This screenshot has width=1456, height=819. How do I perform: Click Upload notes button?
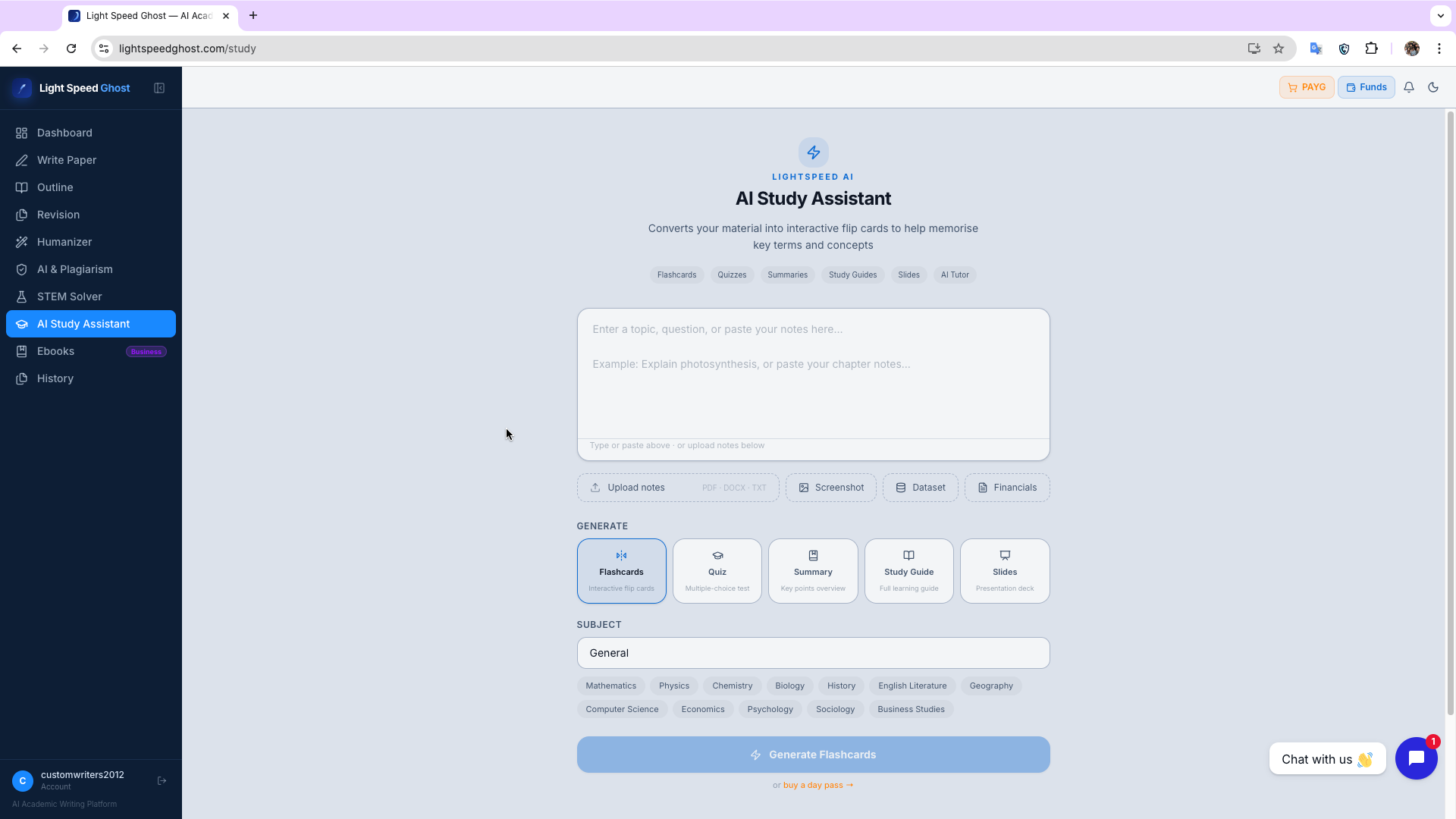click(x=678, y=488)
